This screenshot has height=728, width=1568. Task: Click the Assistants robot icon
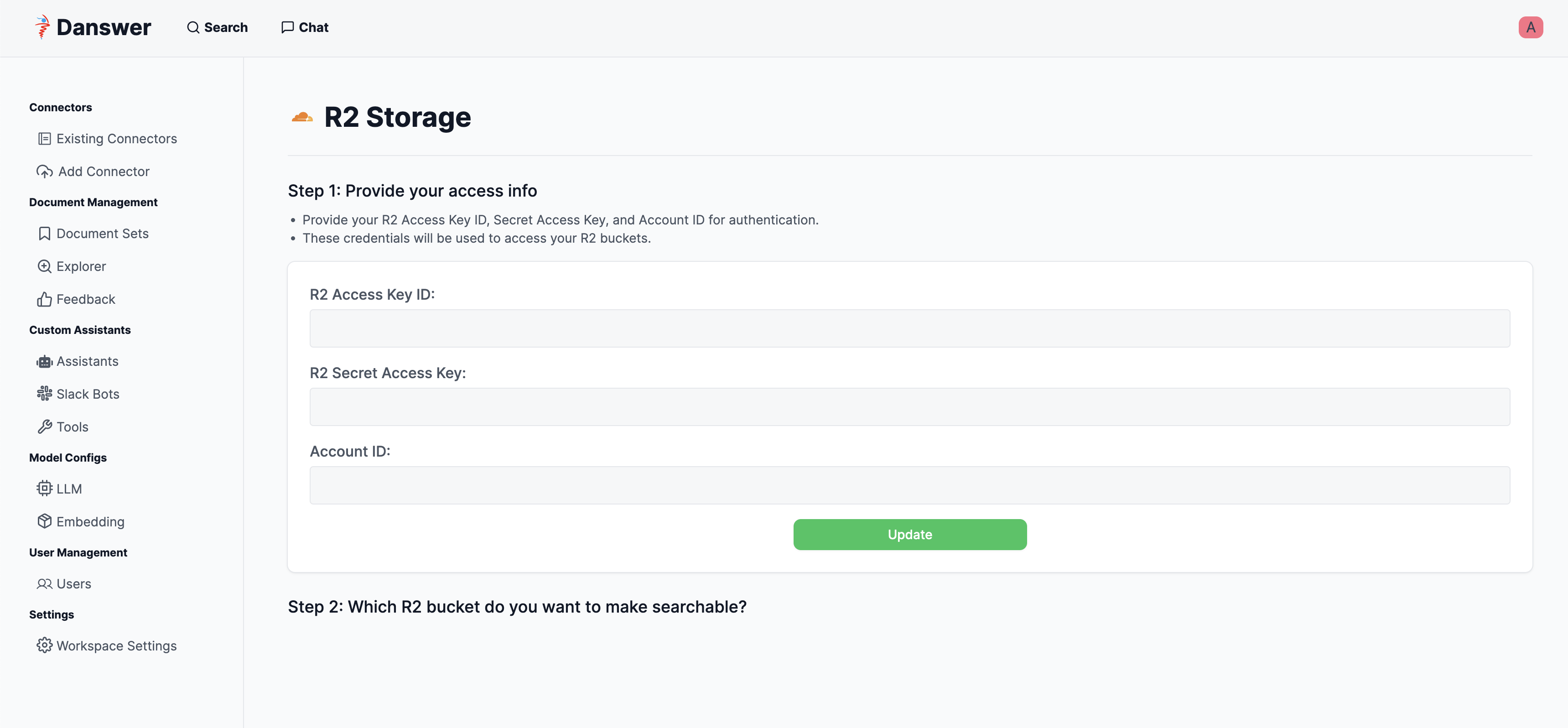click(x=44, y=362)
